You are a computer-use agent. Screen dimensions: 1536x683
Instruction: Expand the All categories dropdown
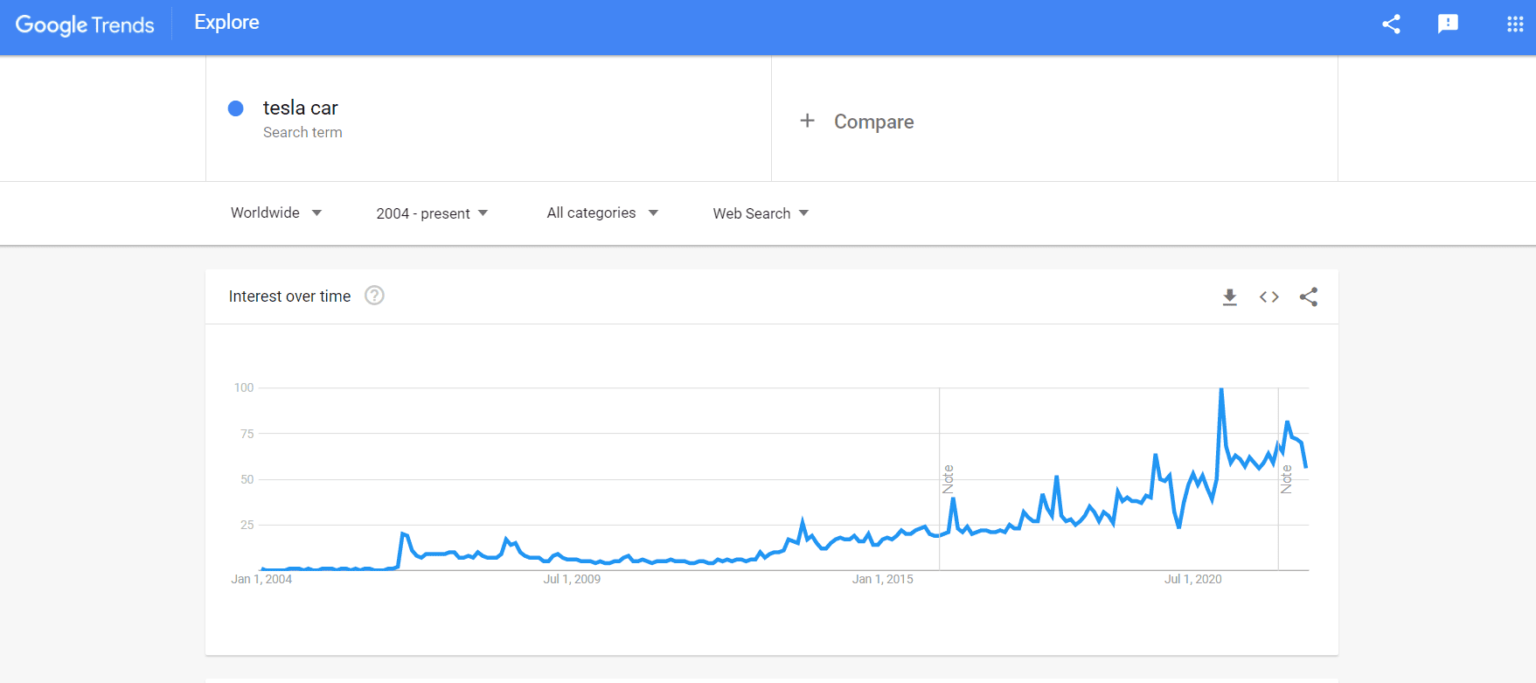coord(602,213)
